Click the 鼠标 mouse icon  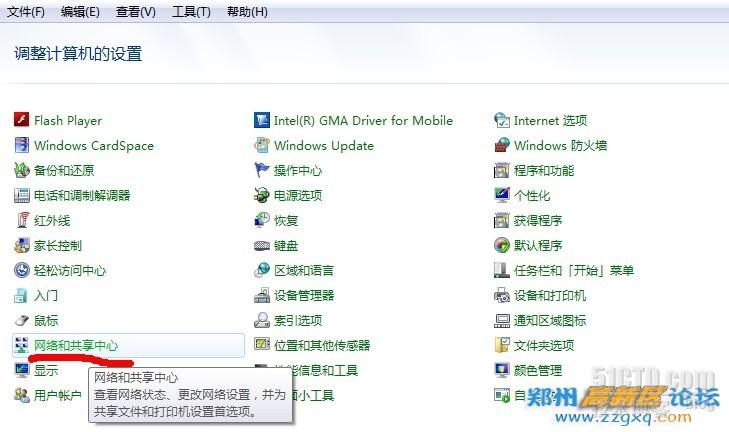21,320
